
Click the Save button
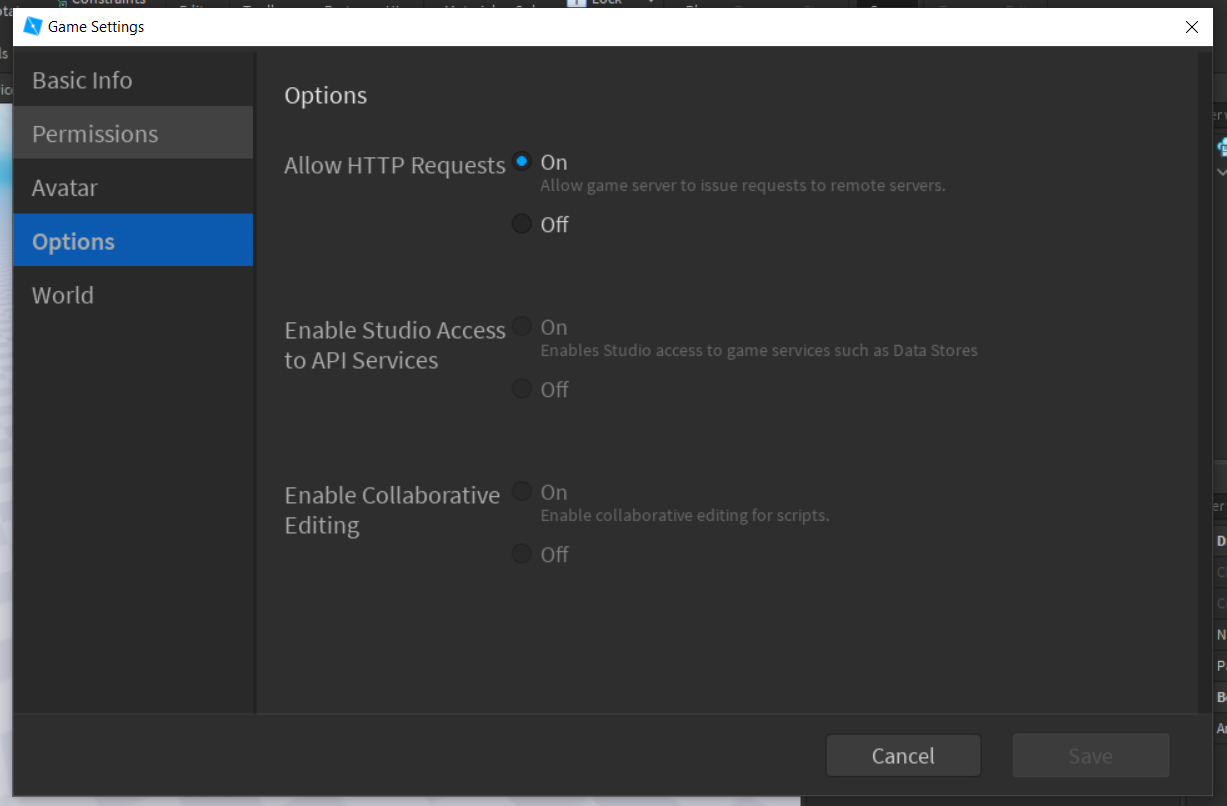1090,755
